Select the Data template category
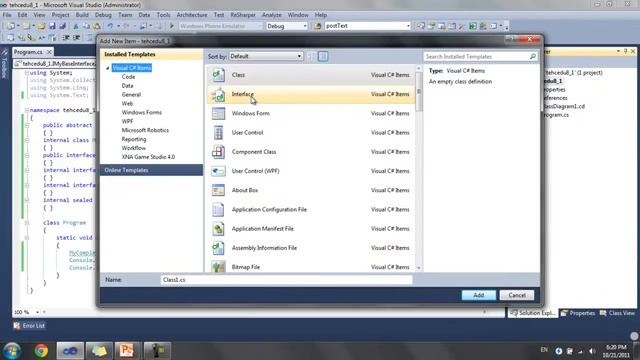Viewport: 640px width, 360px height. [127, 86]
